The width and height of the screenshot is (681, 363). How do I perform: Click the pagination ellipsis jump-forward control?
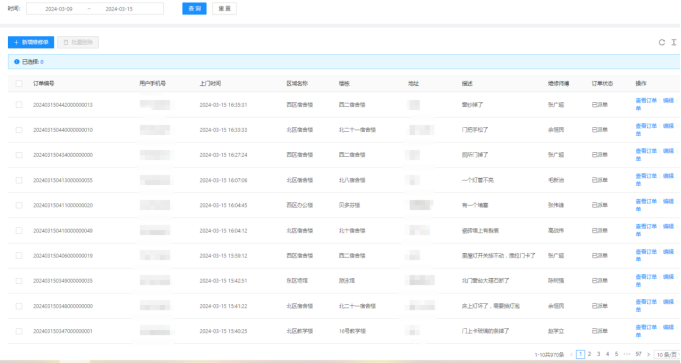(627, 354)
